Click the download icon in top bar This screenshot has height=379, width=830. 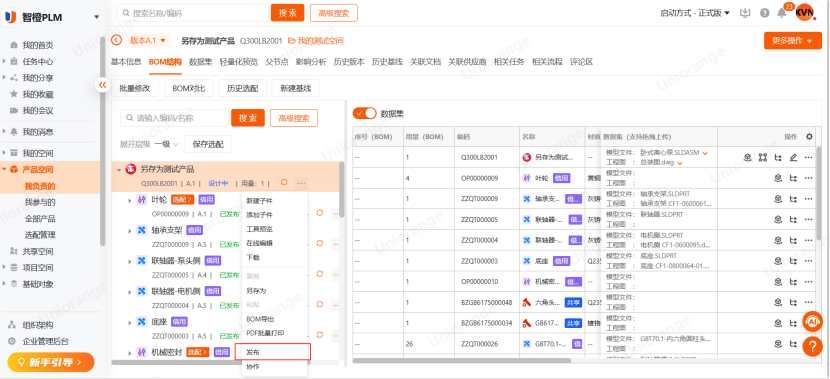745,13
